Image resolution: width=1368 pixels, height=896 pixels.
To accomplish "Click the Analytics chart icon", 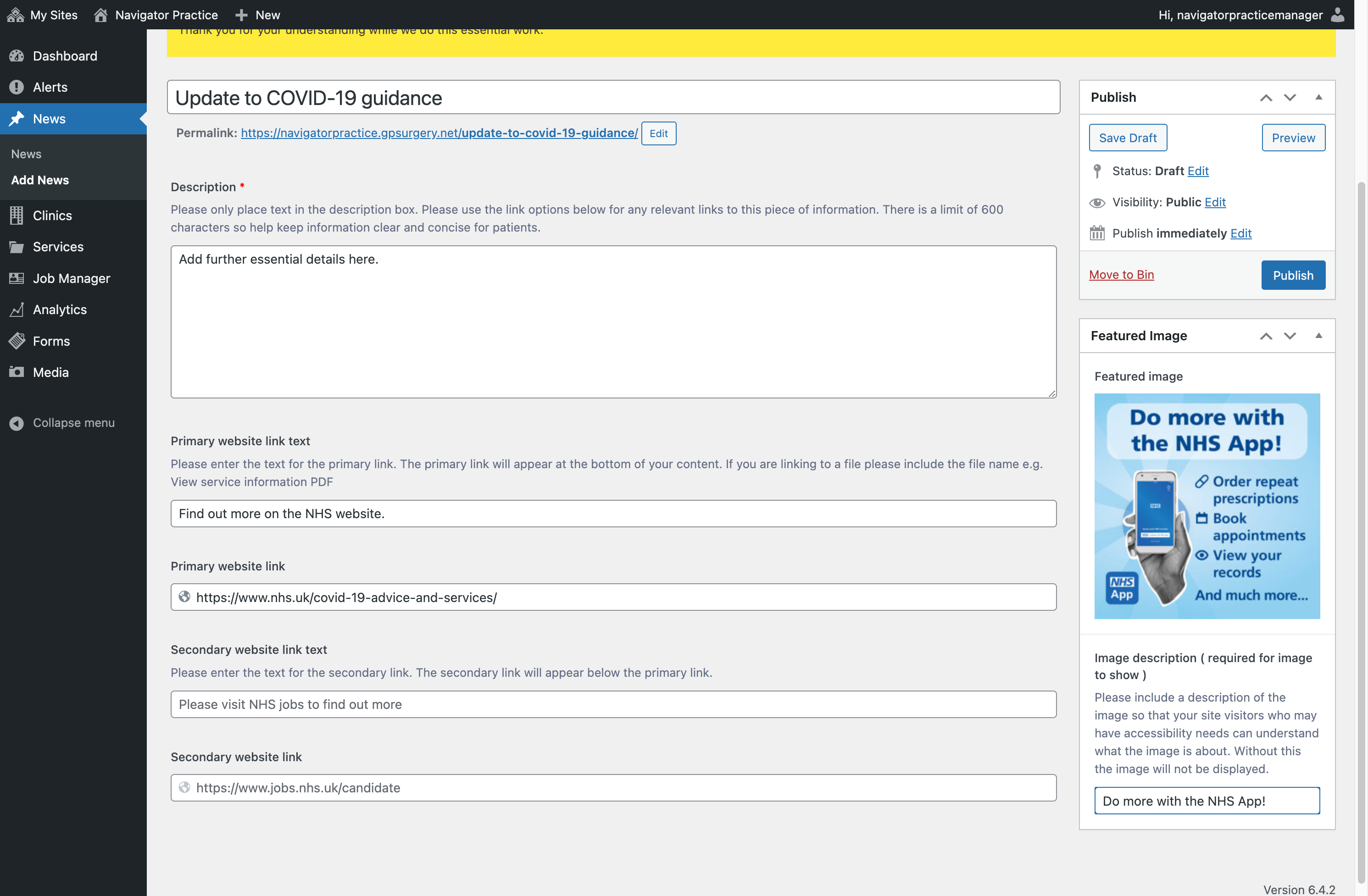I will click(16, 310).
